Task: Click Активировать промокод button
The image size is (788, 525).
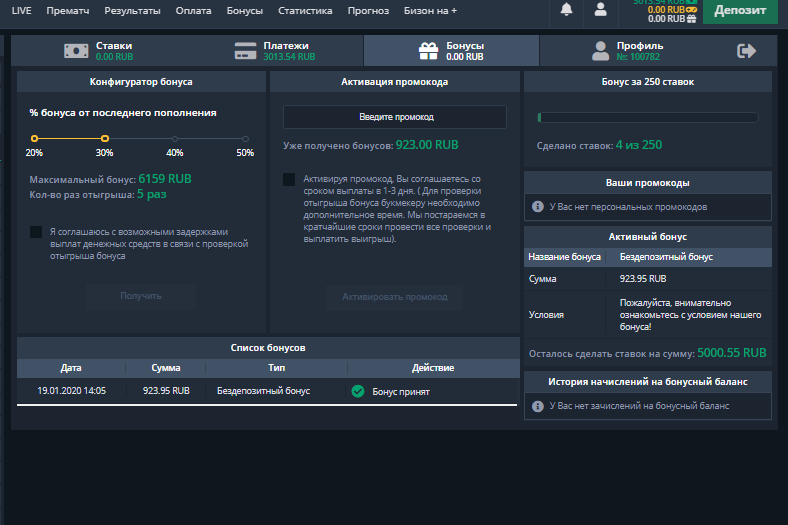Action: tap(394, 297)
